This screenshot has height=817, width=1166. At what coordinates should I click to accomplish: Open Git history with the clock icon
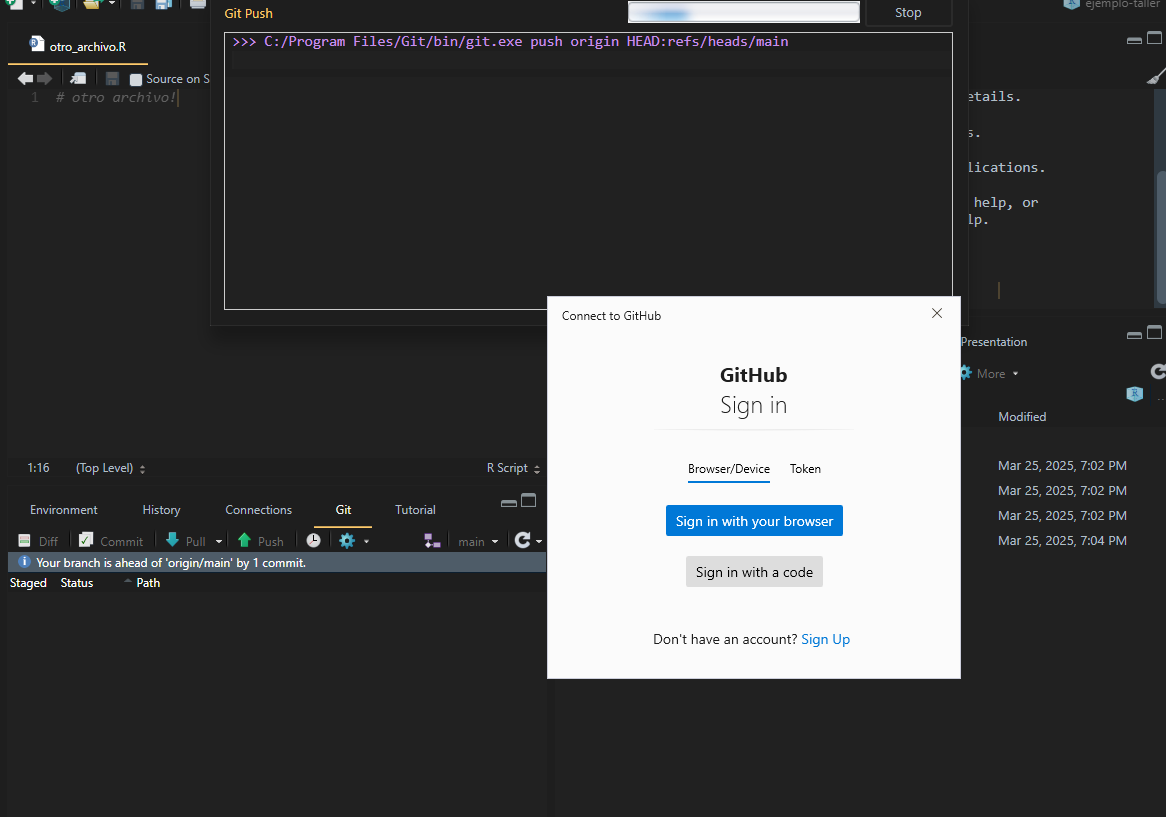[314, 540]
